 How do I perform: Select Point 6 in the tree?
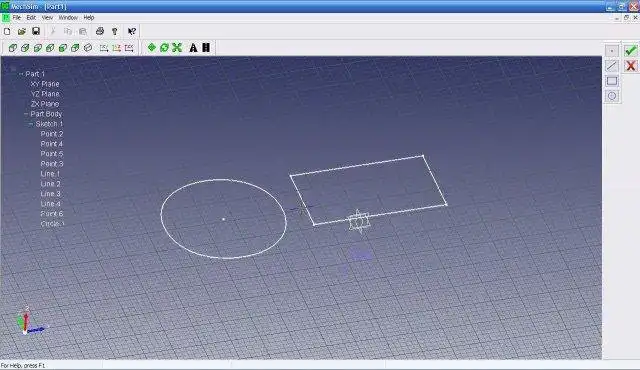[x=52, y=214]
